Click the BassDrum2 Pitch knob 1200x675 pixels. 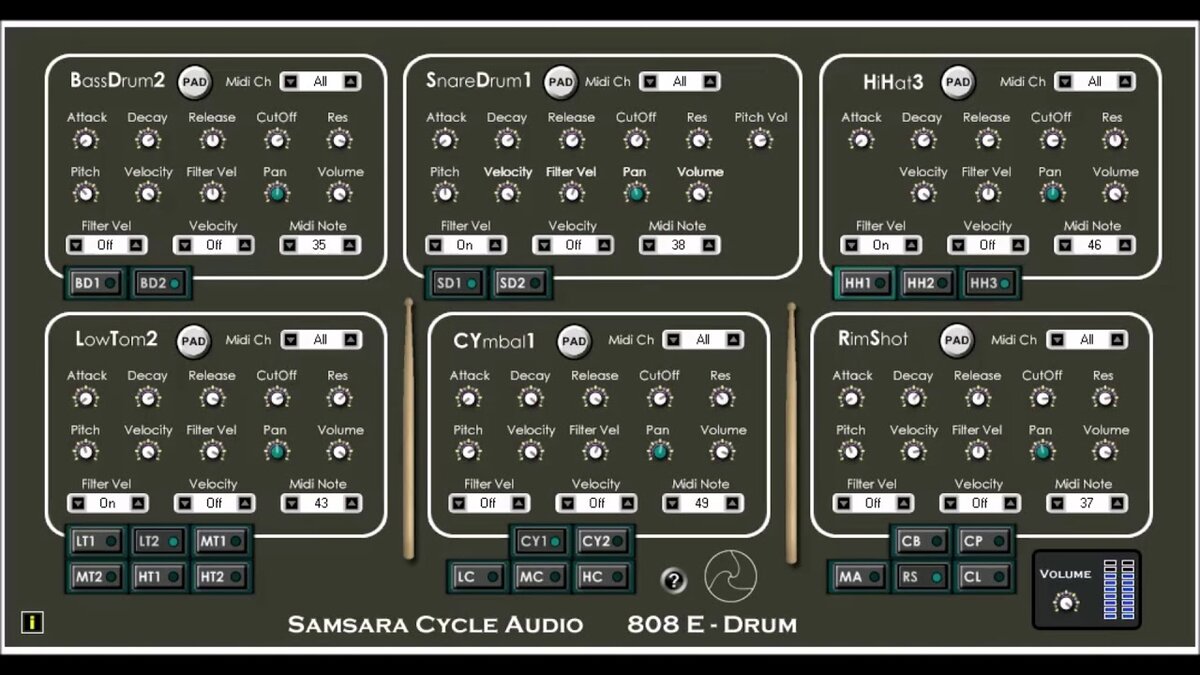coord(86,193)
